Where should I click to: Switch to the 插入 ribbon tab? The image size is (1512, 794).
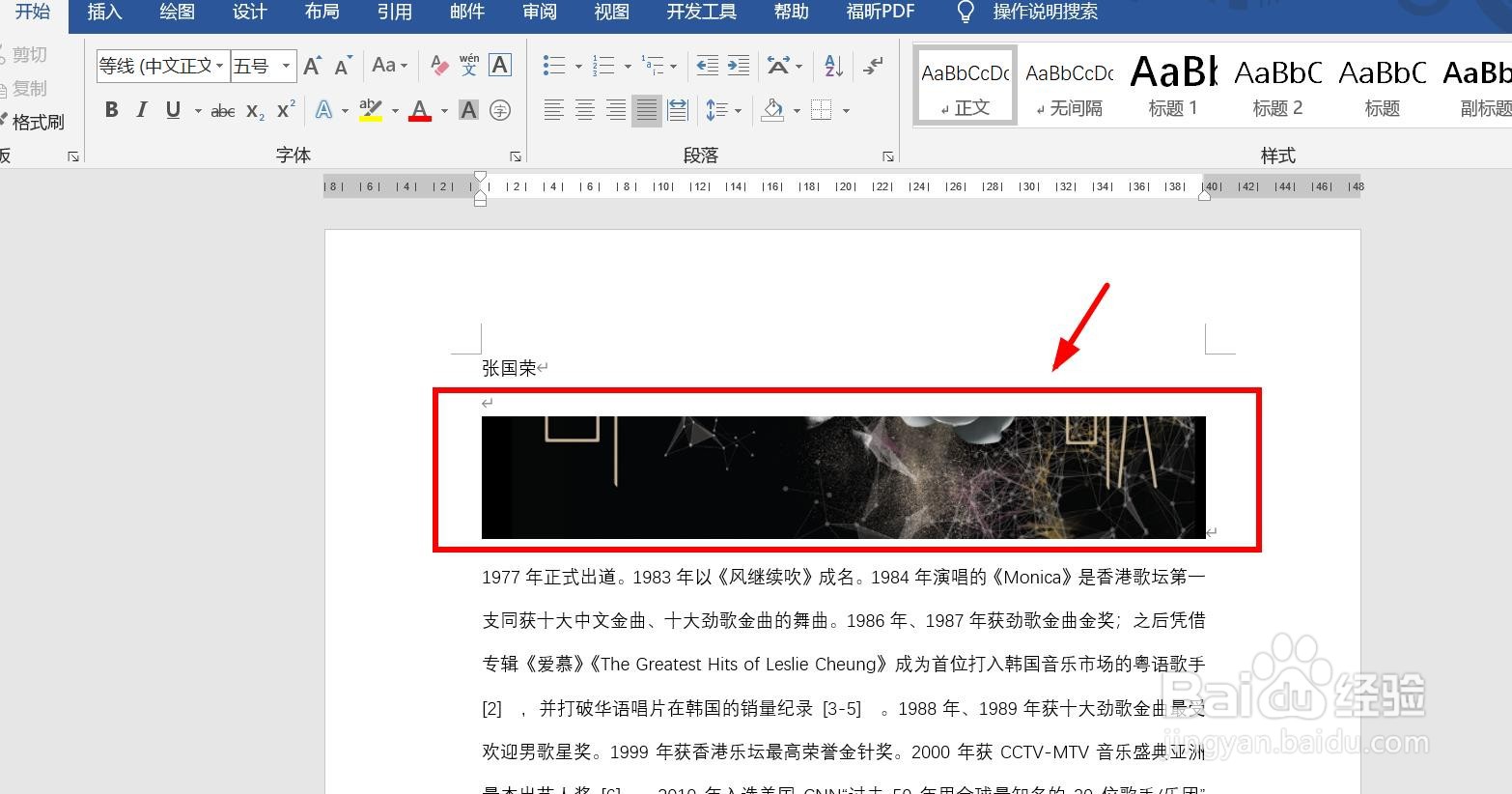[x=103, y=13]
